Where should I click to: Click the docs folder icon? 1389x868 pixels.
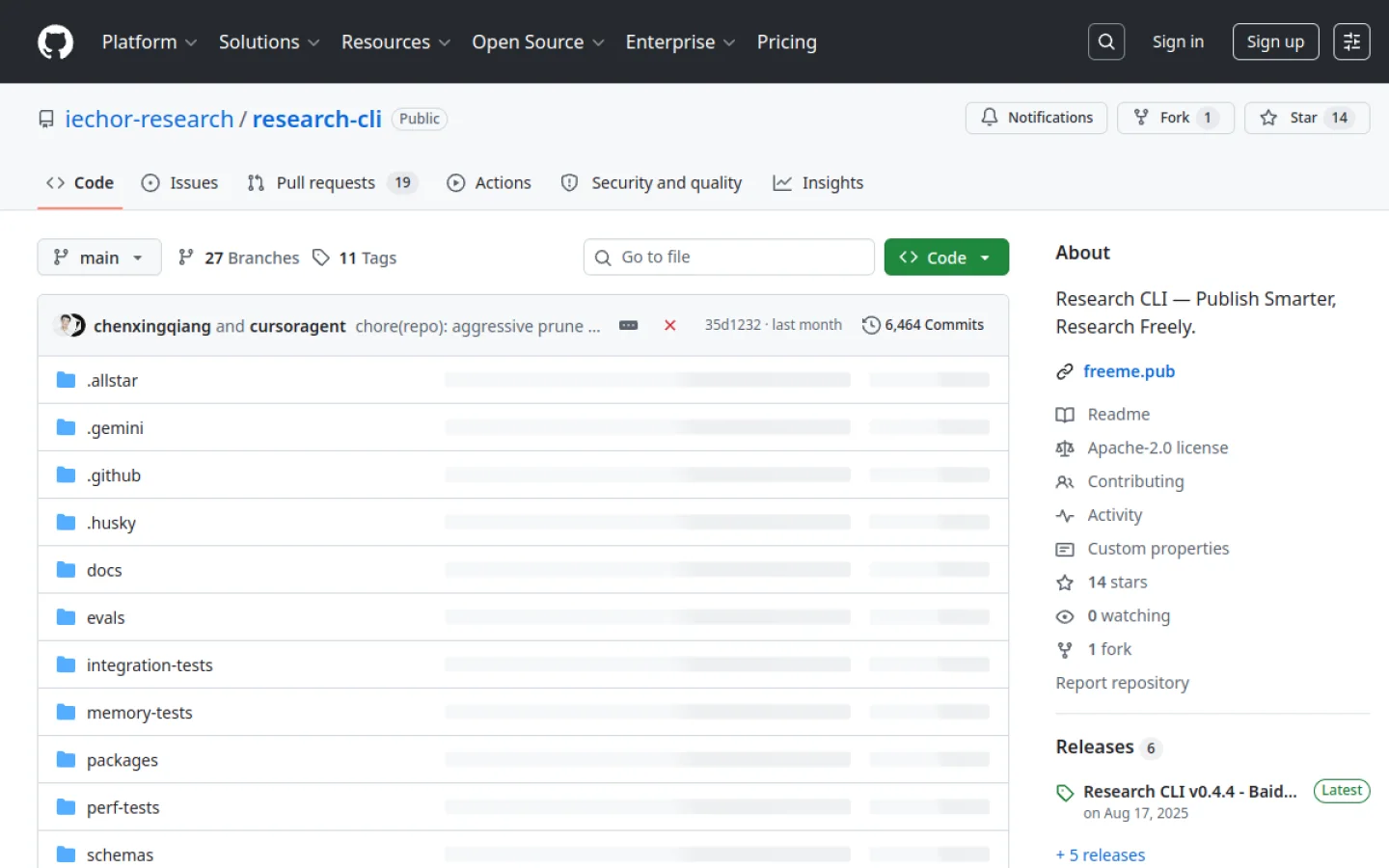[x=66, y=570]
